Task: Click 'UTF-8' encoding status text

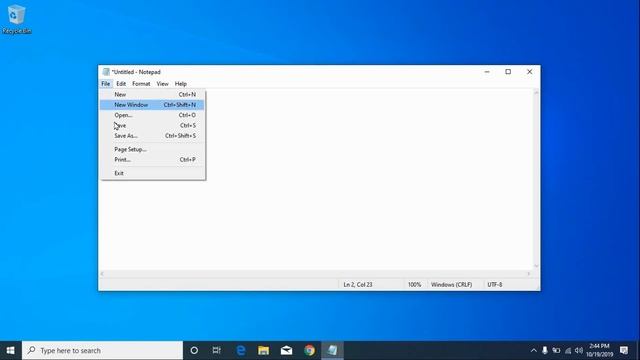Action: tap(495, 284)
